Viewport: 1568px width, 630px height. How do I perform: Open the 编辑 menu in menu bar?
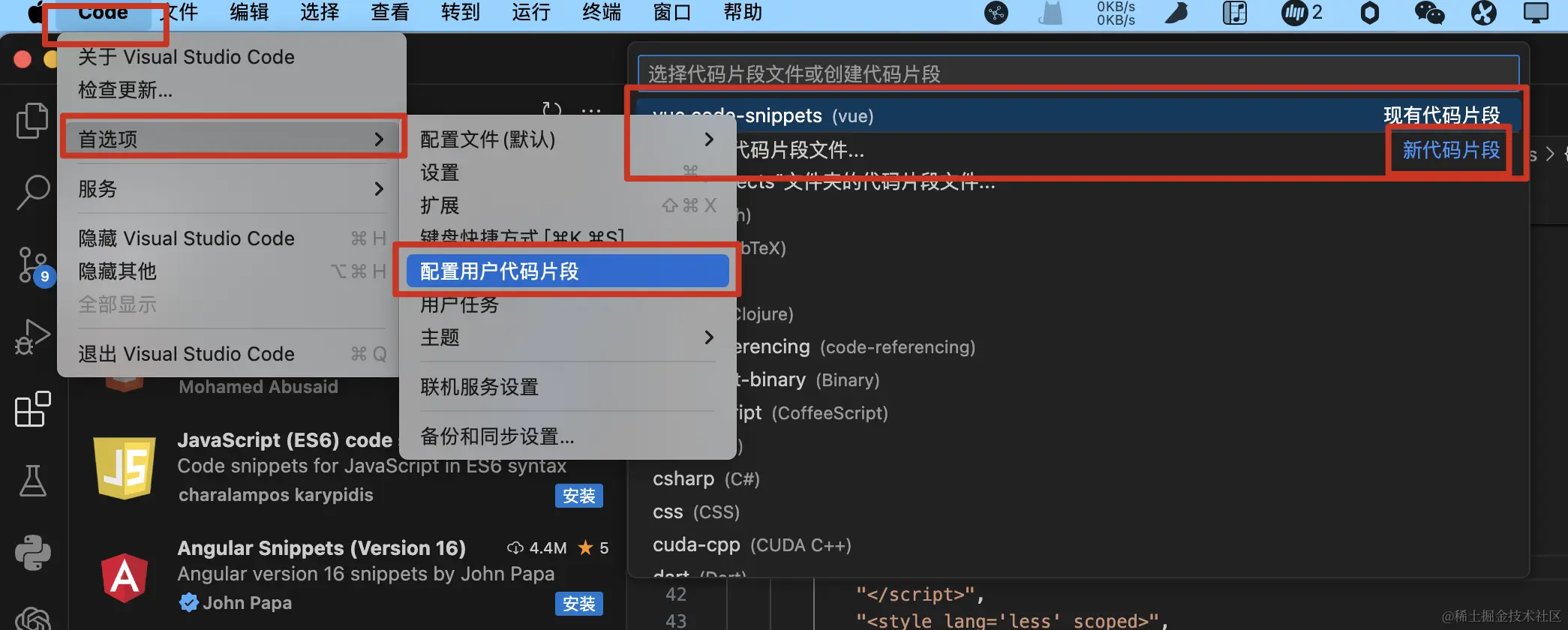pyautogui.click(x=249, y=13)
